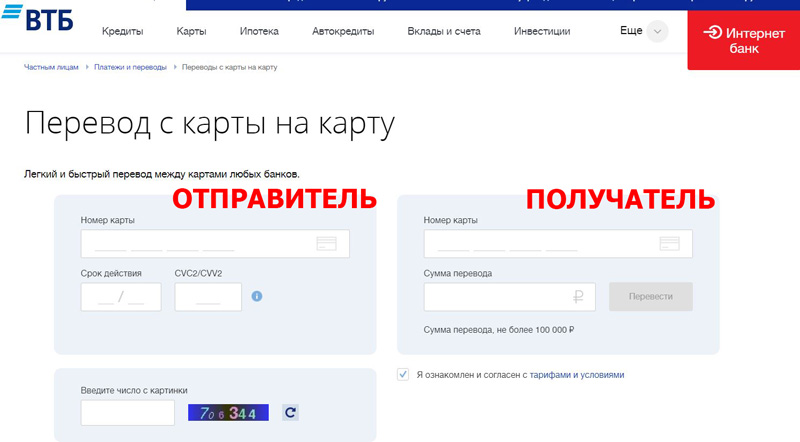The image size is (800, 442).
Task: Open the Автокредиты menu
Action: (x=343, y=31)
